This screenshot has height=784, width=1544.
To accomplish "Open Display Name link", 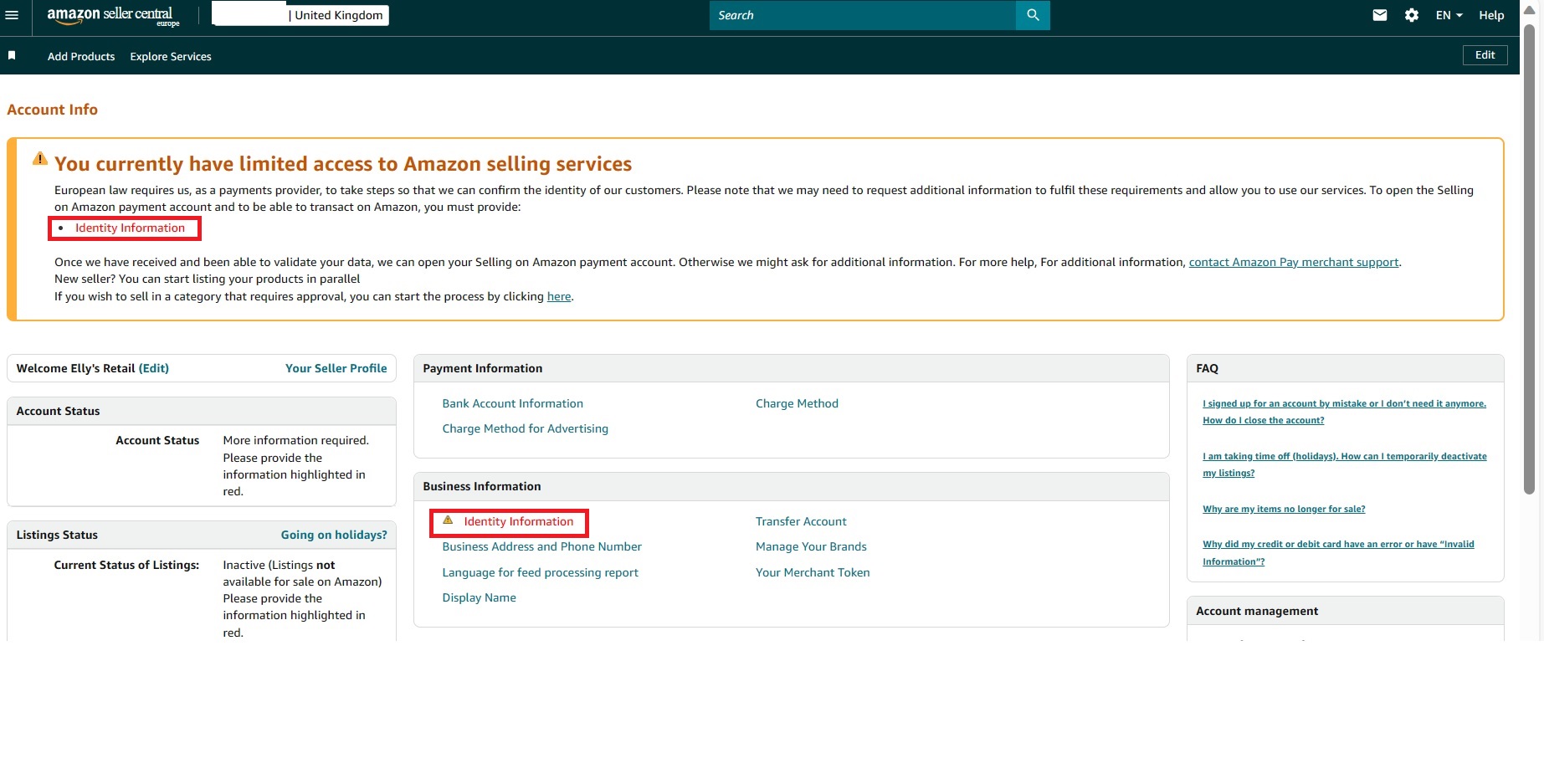I will point(480,597).
